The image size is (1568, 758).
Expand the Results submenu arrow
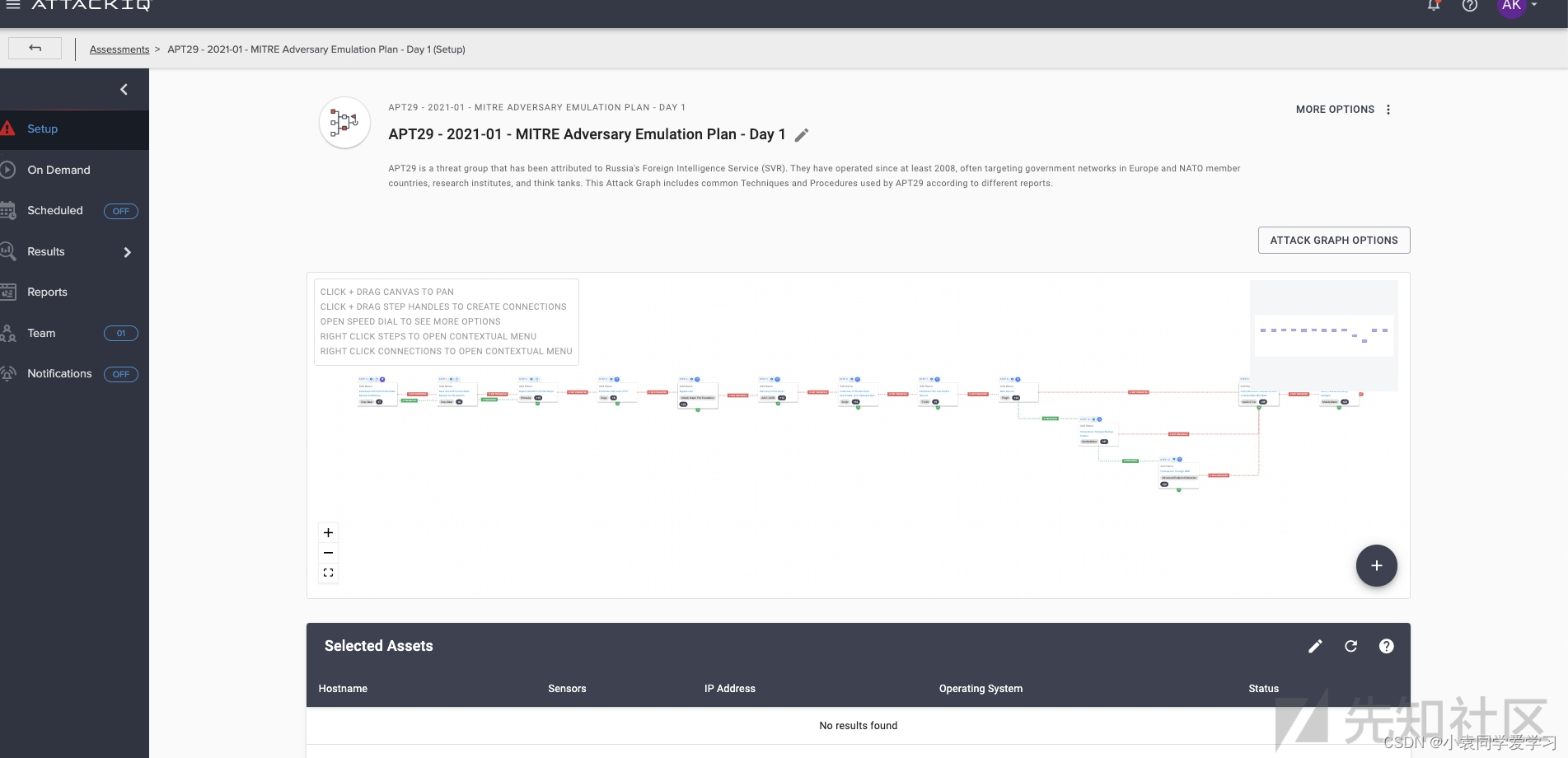coord(127,252)
